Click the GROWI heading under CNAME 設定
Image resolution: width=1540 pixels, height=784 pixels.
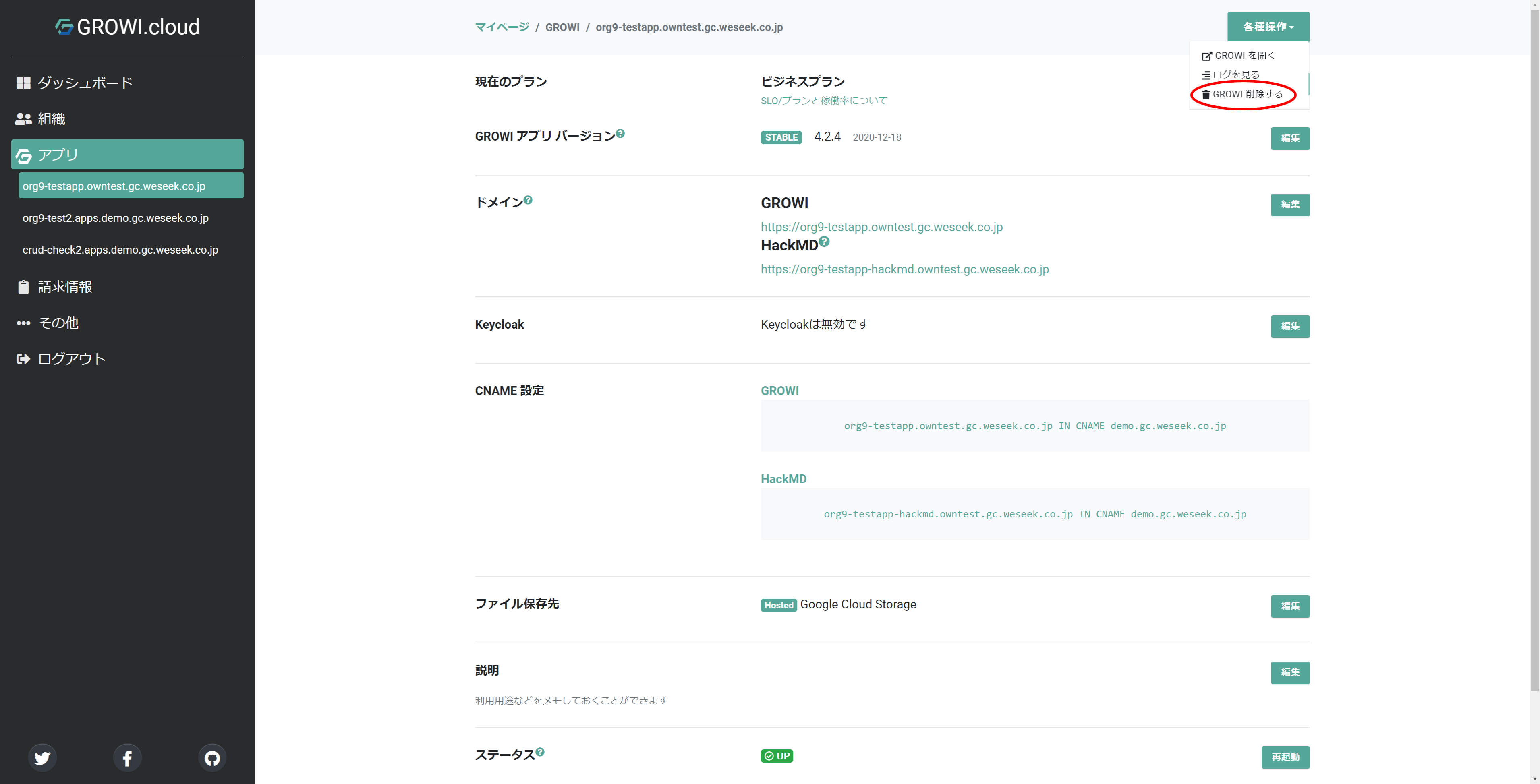(x=779, y=391)
